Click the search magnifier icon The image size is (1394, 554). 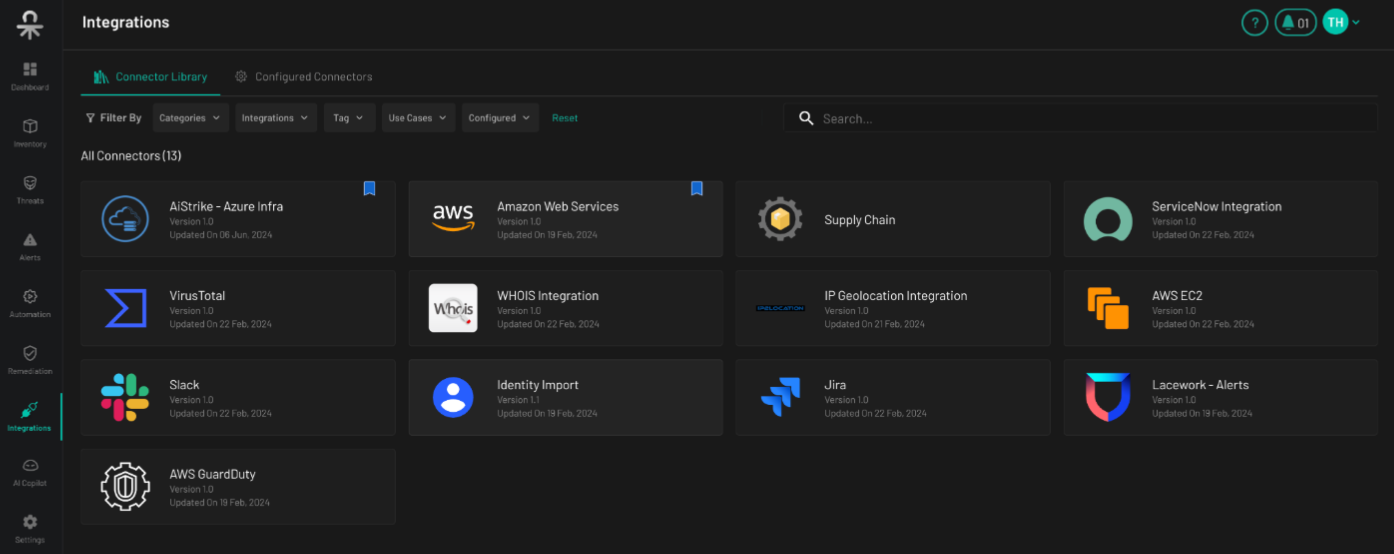[x=806, y=118]
